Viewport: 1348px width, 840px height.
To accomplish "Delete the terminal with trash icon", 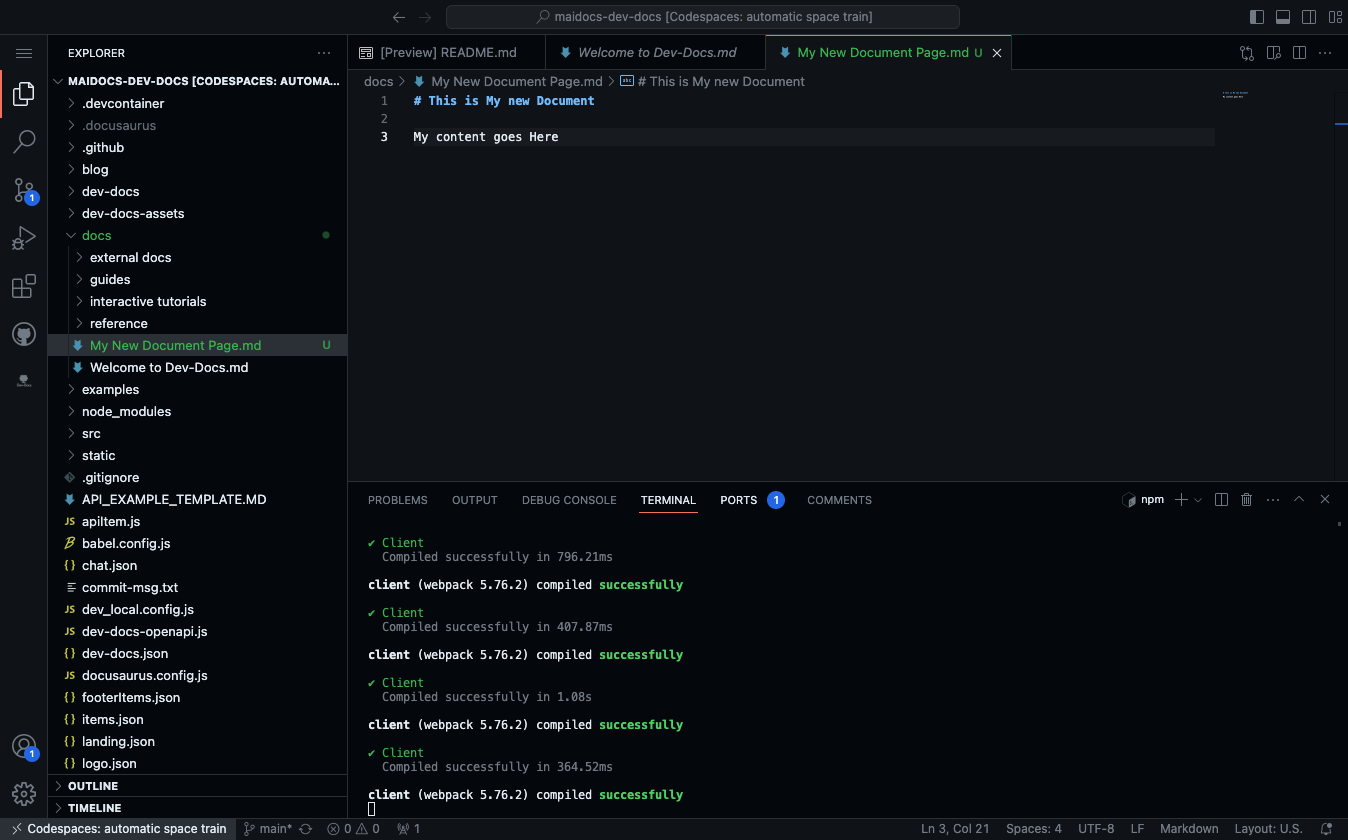I will click(1246, 500).
